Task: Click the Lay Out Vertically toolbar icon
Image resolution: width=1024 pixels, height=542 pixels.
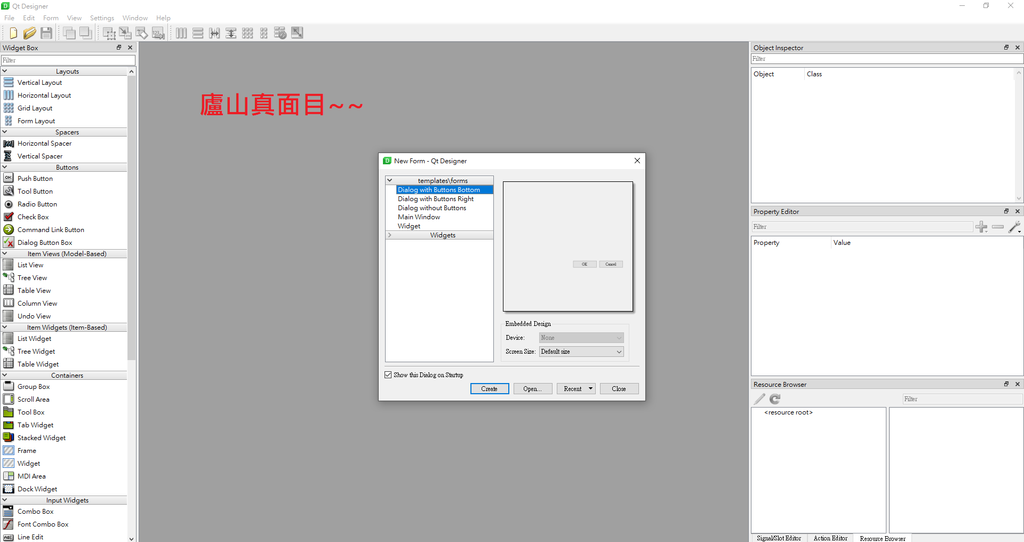Action: click(198, 33)
